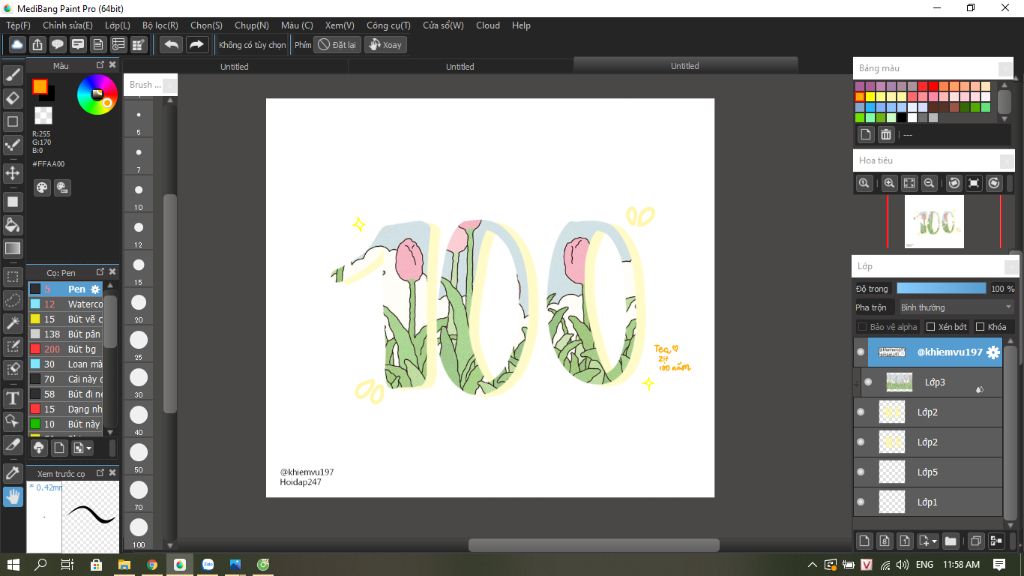
Task: Click the horizontal canvas scrollbar
Action: [x=594, y=545]
